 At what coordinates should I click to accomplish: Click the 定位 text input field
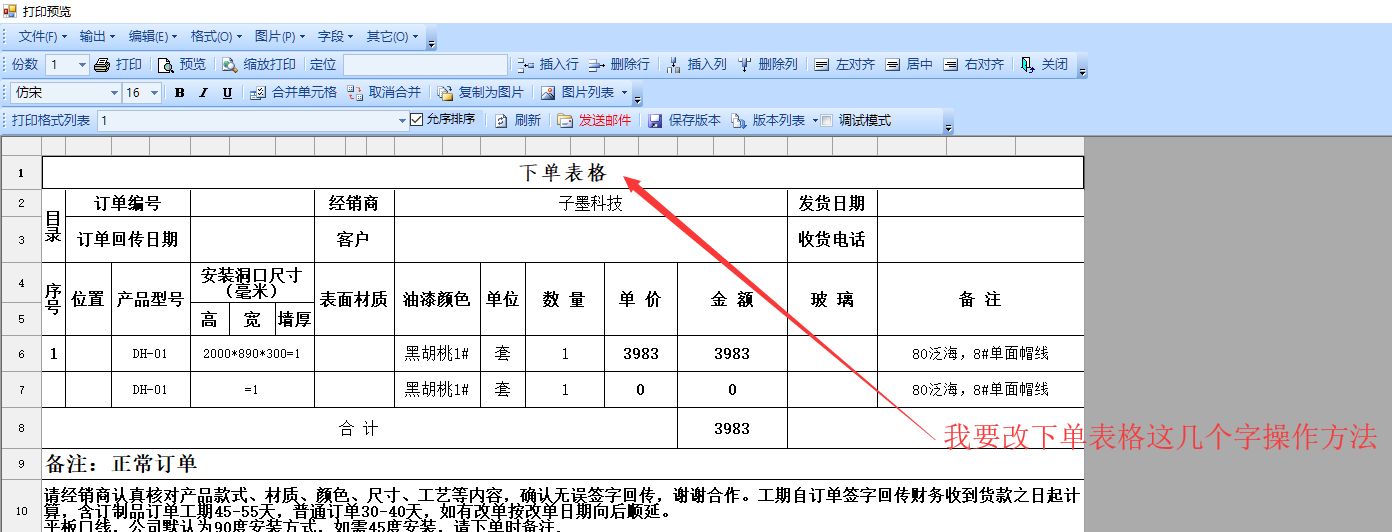point(424,65)
